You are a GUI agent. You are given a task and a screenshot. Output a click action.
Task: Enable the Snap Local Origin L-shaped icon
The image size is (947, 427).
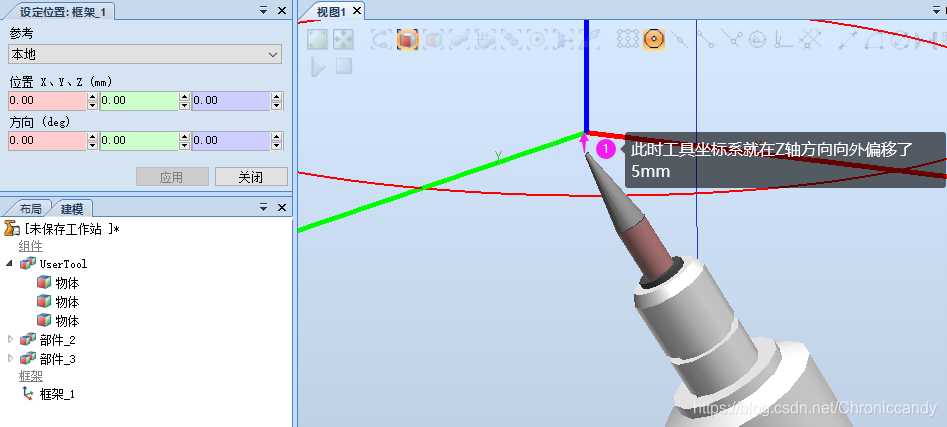(783, 39)
